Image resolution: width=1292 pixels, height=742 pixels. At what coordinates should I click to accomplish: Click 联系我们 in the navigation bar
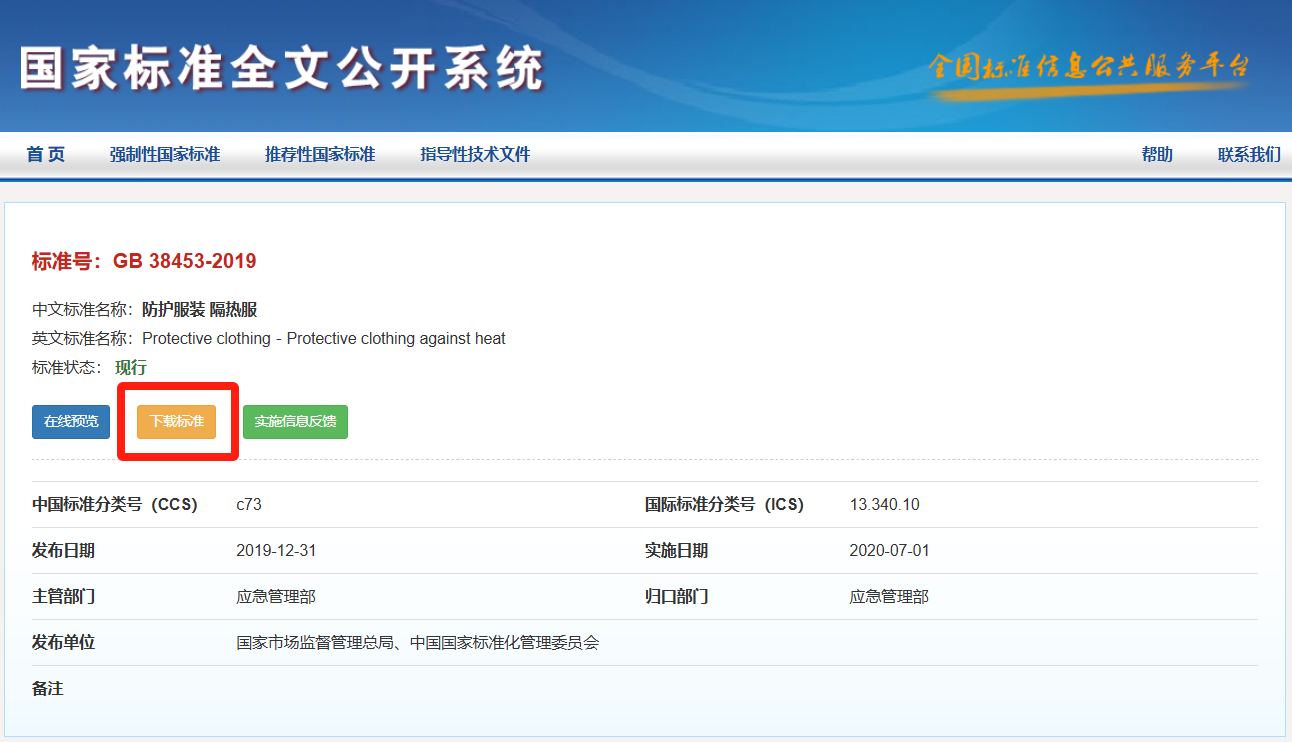coord(1248,154)
